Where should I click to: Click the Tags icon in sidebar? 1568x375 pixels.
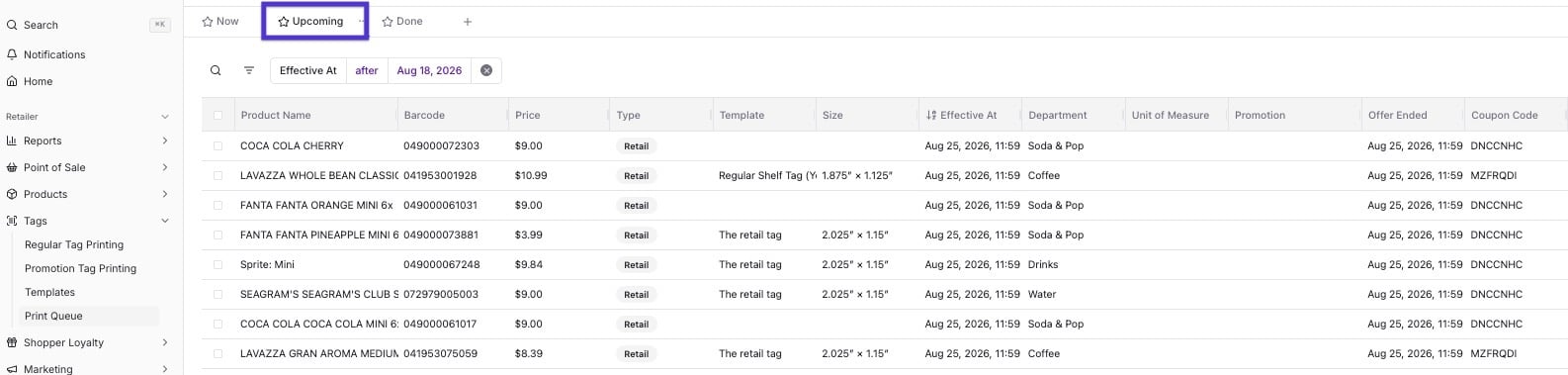click(12, 221)
